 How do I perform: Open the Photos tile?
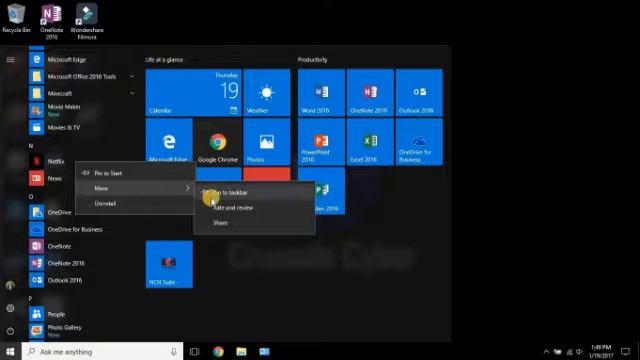[267, 142]
